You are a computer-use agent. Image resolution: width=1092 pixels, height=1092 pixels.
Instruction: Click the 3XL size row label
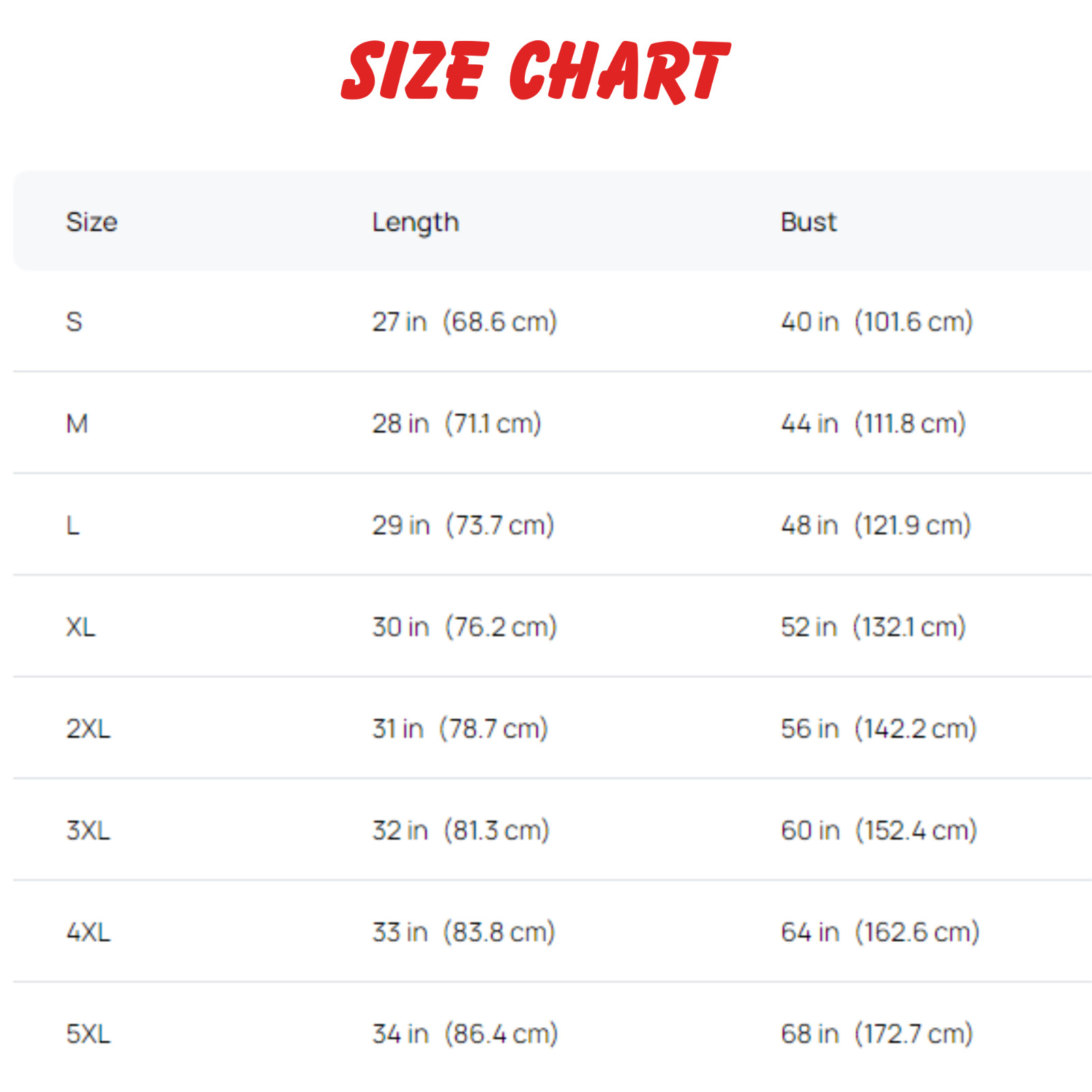point(88,831)
